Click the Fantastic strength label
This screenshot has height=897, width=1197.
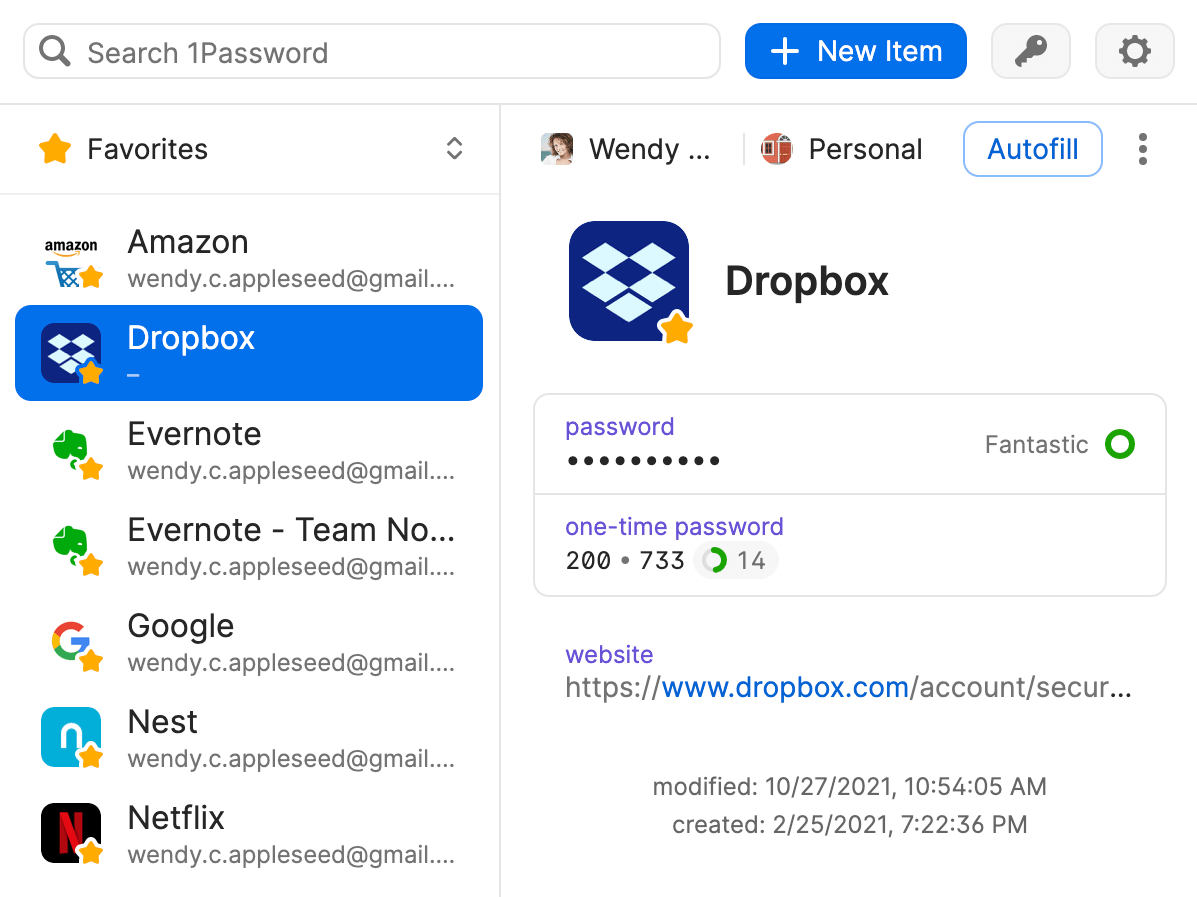pos(1036,444)
